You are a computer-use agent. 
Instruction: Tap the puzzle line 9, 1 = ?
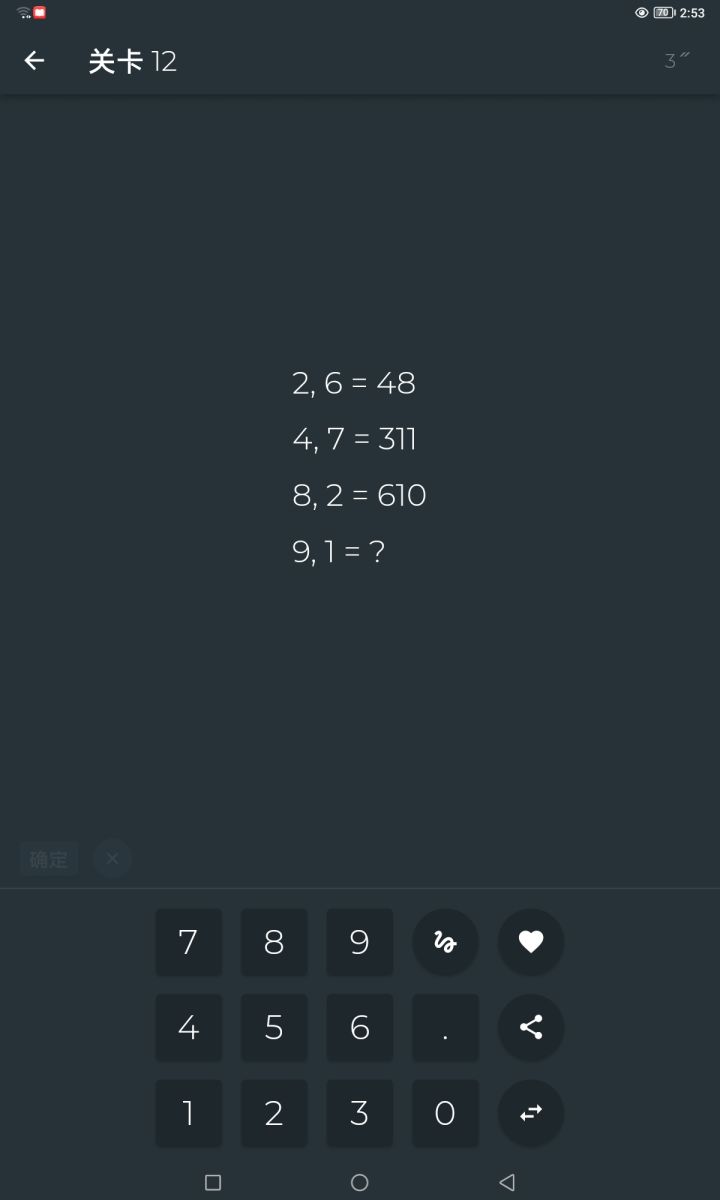tap(338, 551)
